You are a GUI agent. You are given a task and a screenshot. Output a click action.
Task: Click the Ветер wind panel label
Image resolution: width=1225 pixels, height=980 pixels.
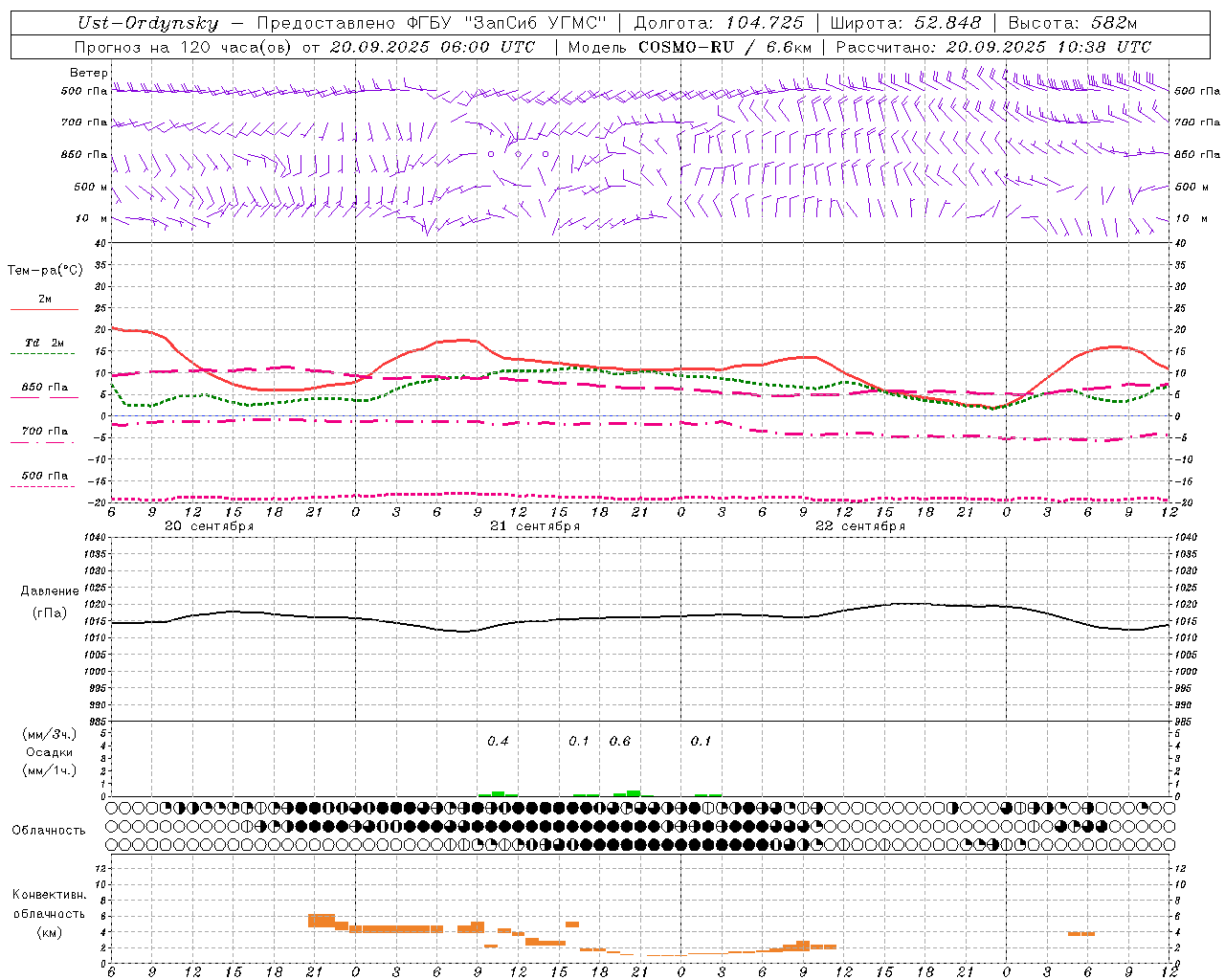coord(89,73)
